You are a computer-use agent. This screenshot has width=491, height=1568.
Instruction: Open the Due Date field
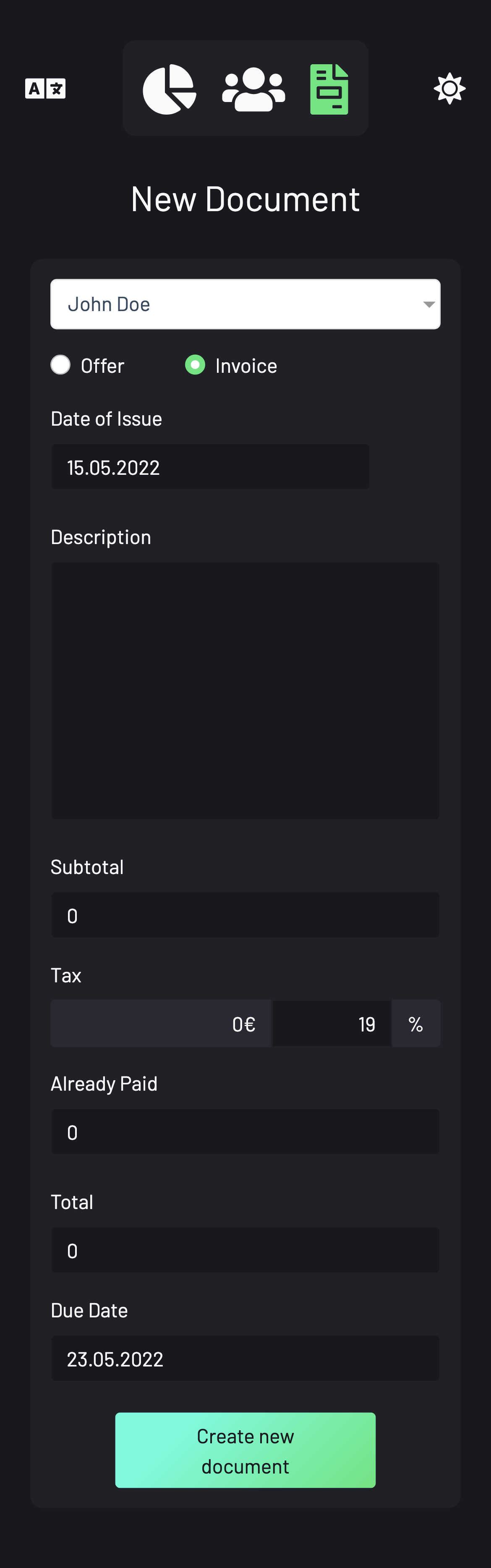pyautogui.click(x=245, y=1358)
